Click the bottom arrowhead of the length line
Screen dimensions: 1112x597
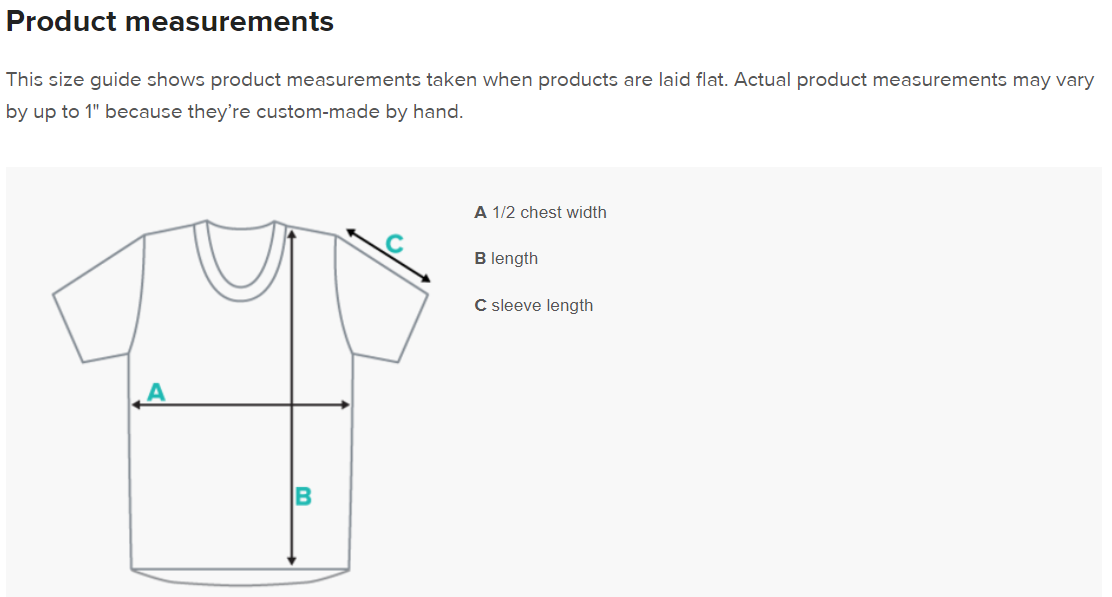click(x=291, y=559)
